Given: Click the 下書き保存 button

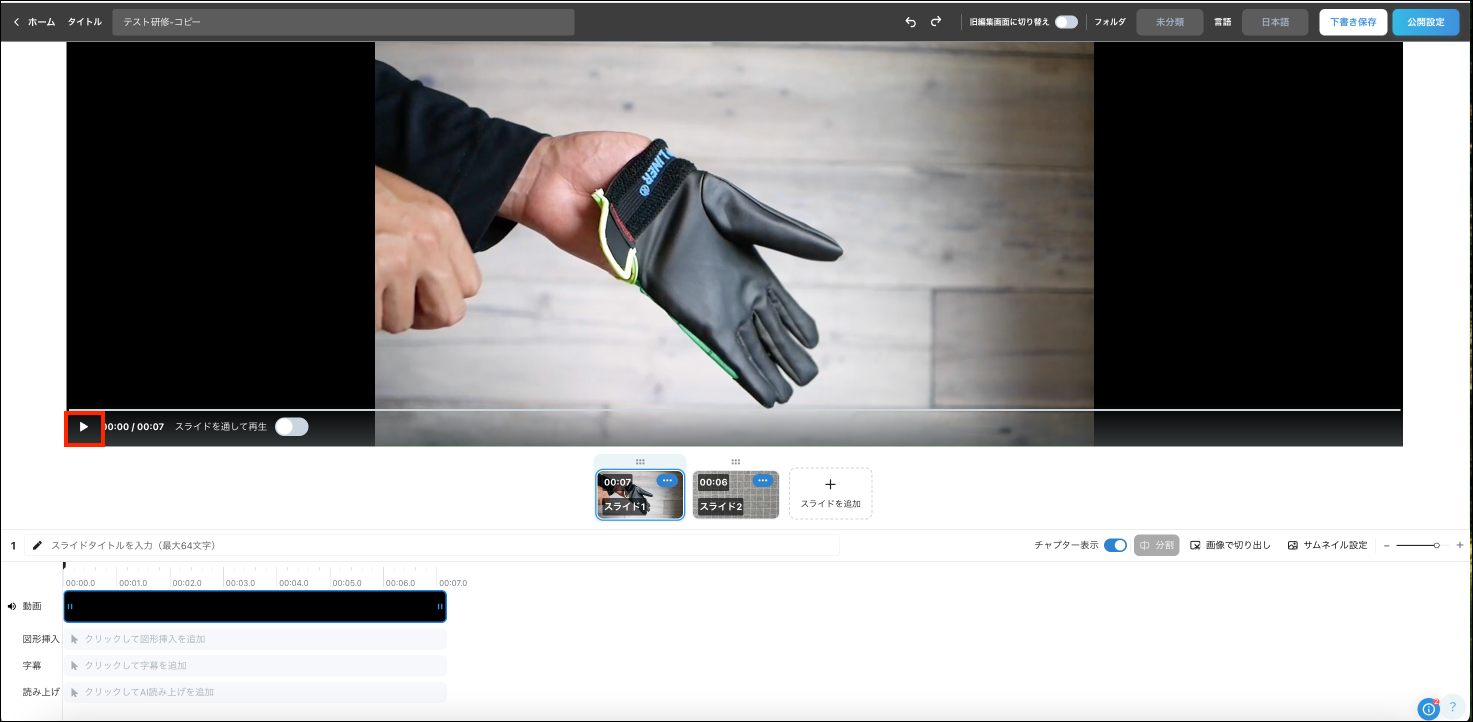Looking at the screenshot, I should 1353,22.
